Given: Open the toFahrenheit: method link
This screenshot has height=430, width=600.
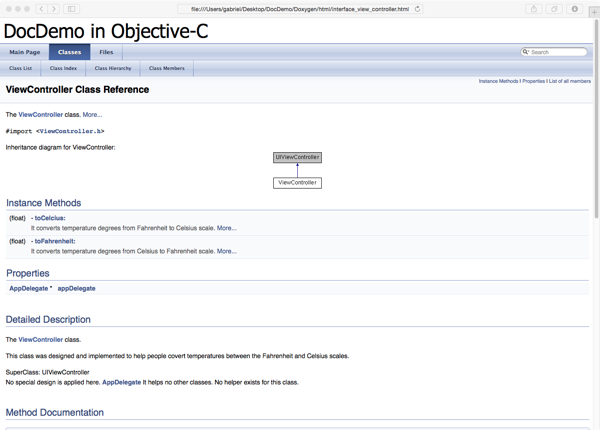Looking at the screenshot, I should pos(54,241).
